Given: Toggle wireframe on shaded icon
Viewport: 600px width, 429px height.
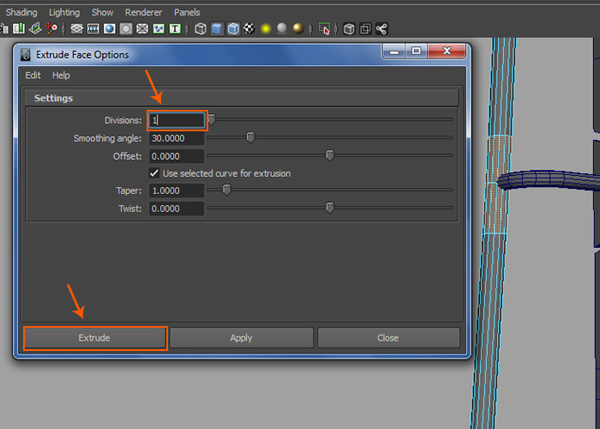Looking at the screenshot, I should pyautogui.click(x=233, y=29).
